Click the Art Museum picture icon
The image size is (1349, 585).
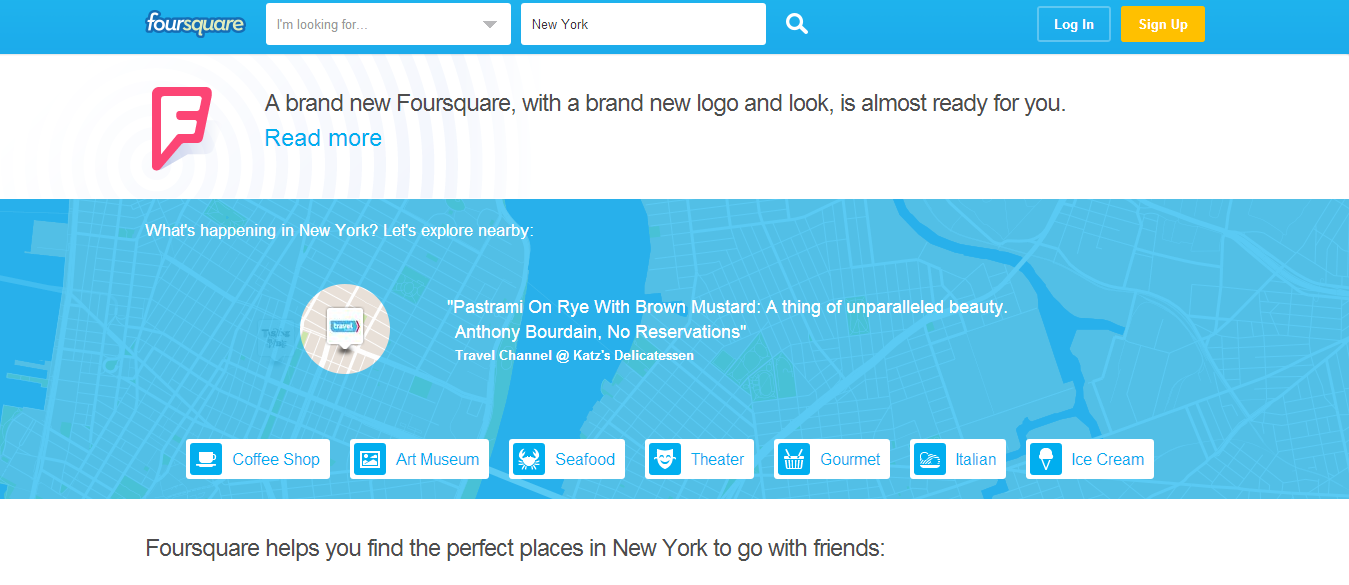point(370,459)
